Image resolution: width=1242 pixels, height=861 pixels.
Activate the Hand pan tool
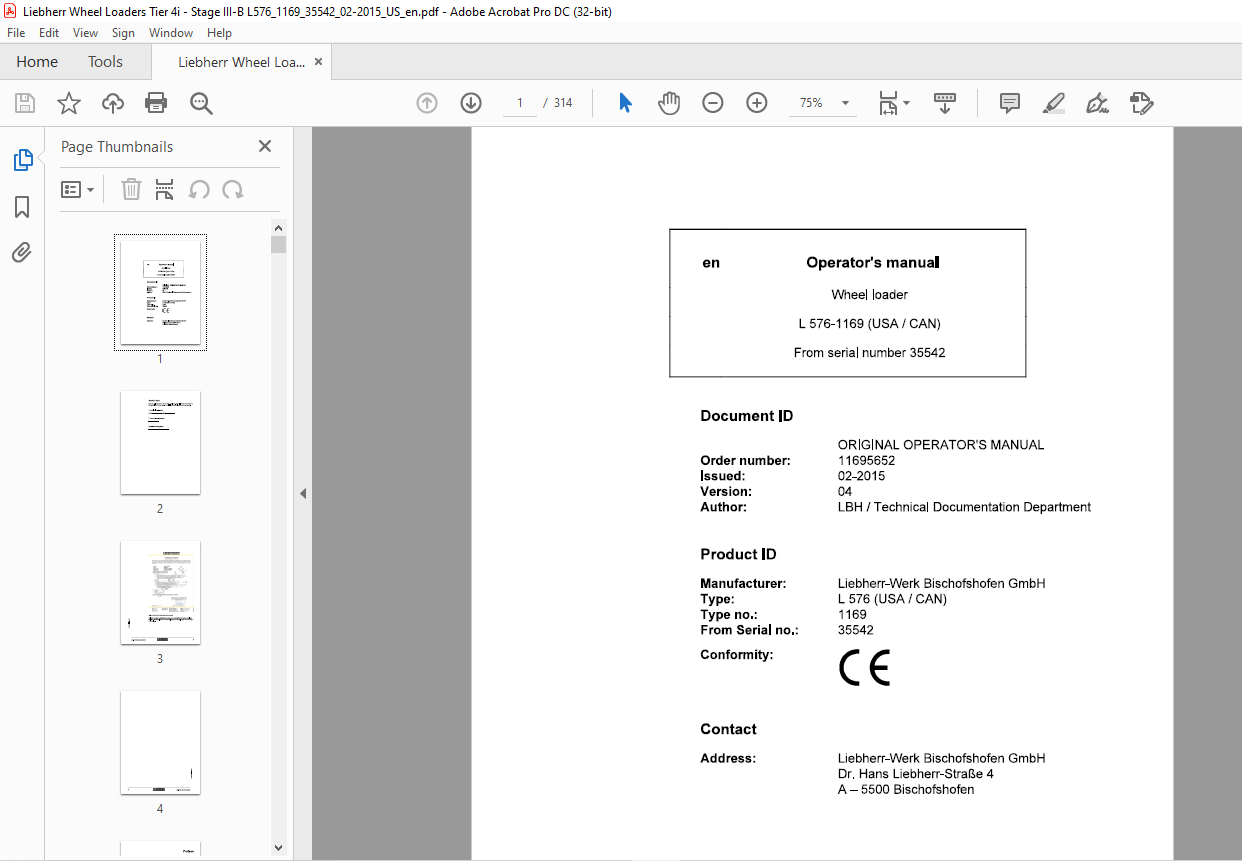[x=669, y=103]
